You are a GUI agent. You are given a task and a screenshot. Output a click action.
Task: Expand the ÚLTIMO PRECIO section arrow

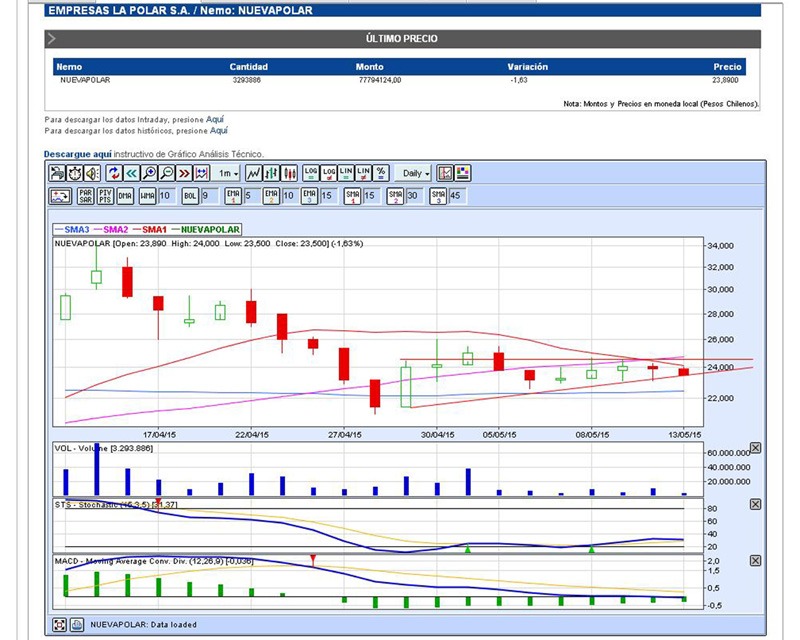(52, 39)
